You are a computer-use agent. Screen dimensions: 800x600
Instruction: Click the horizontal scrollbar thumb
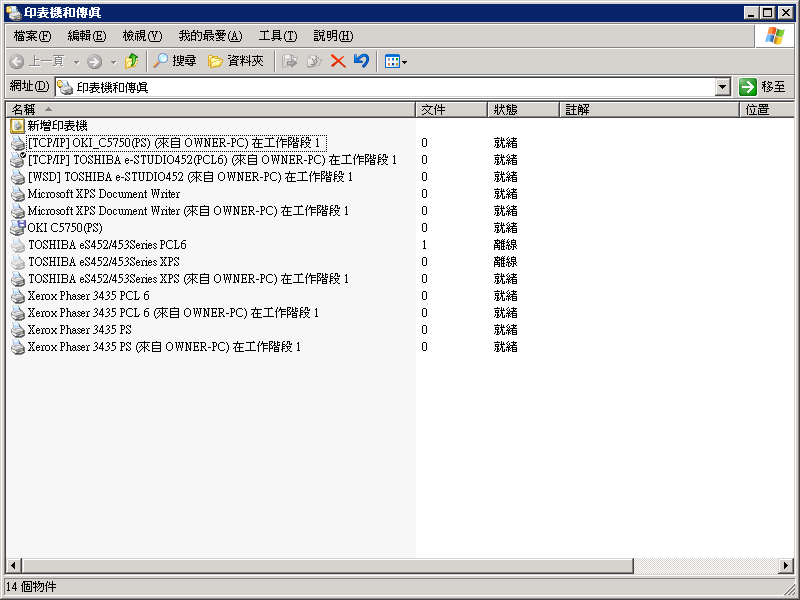point(328,565)
